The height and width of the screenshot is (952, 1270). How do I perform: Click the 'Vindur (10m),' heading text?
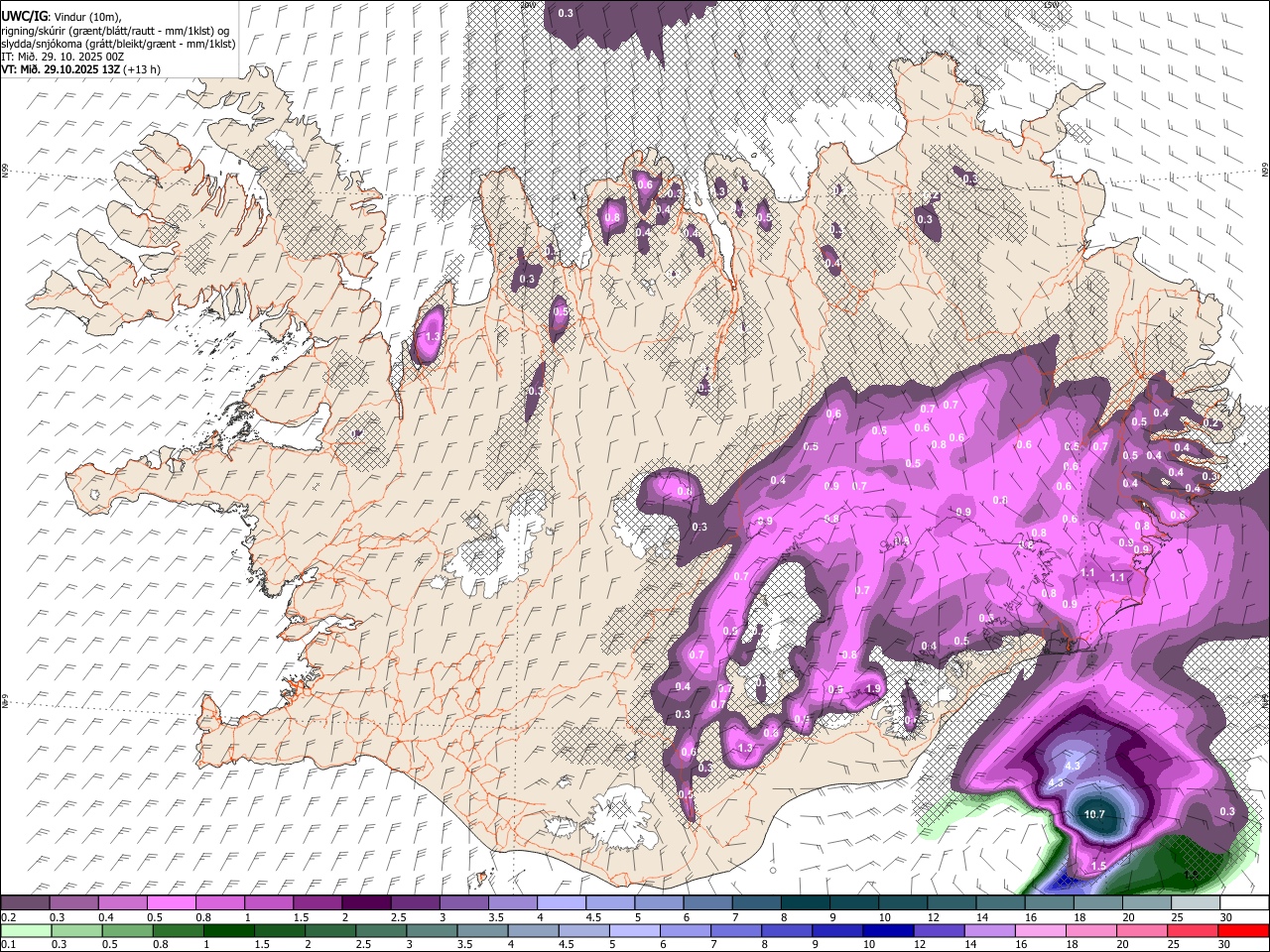point(89,16)
